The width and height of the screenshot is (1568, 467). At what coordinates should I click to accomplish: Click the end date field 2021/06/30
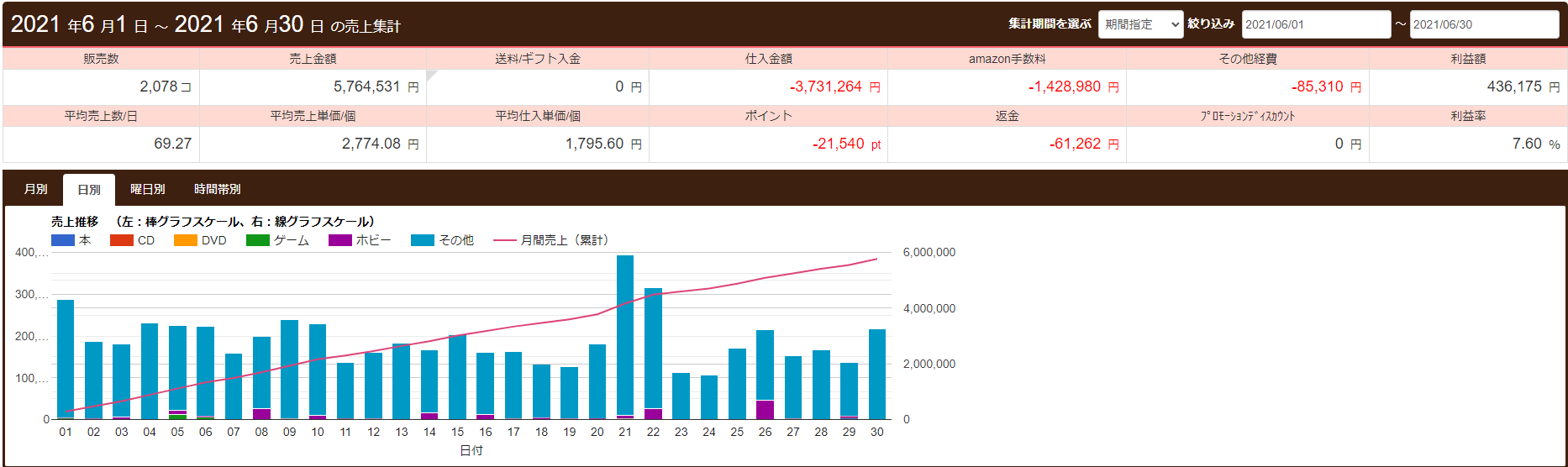tap(1483, 24)
